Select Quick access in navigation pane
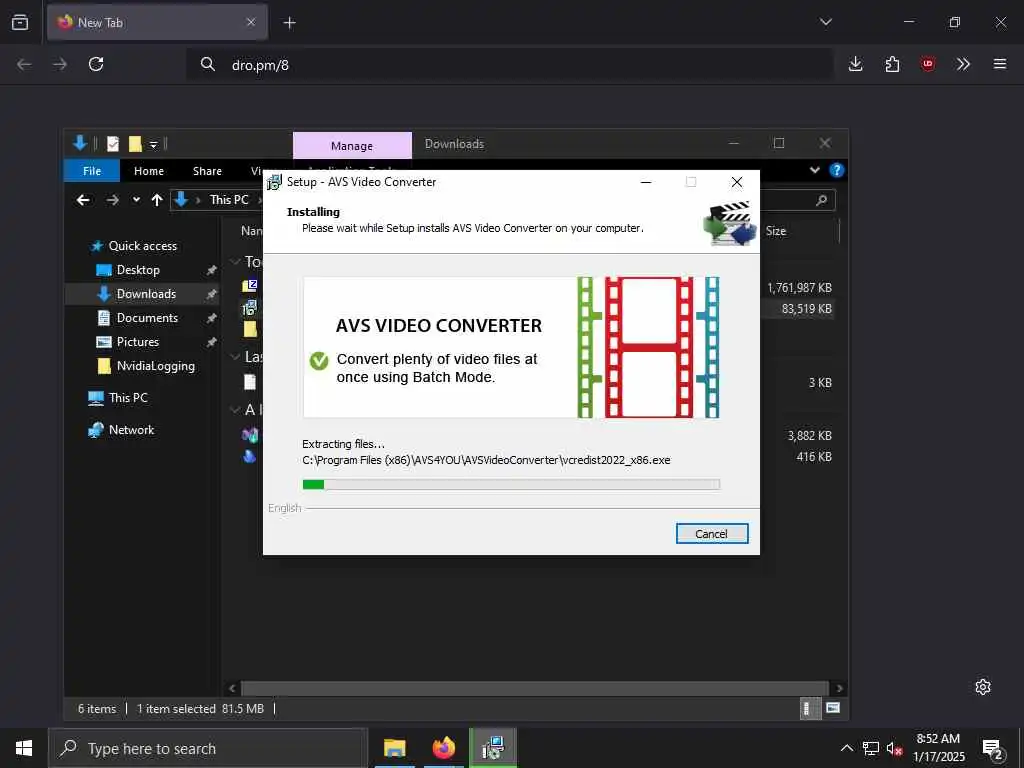 coord(142,246)
